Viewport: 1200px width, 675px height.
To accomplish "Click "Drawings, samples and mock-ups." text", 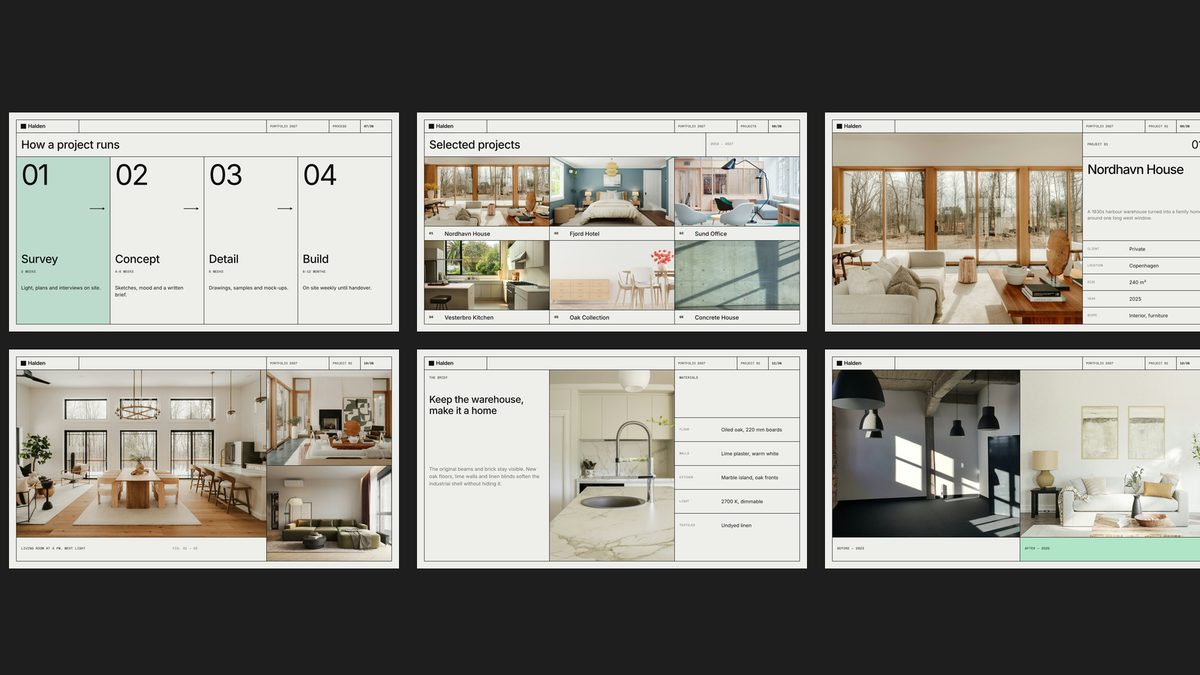I will [248, 288].
